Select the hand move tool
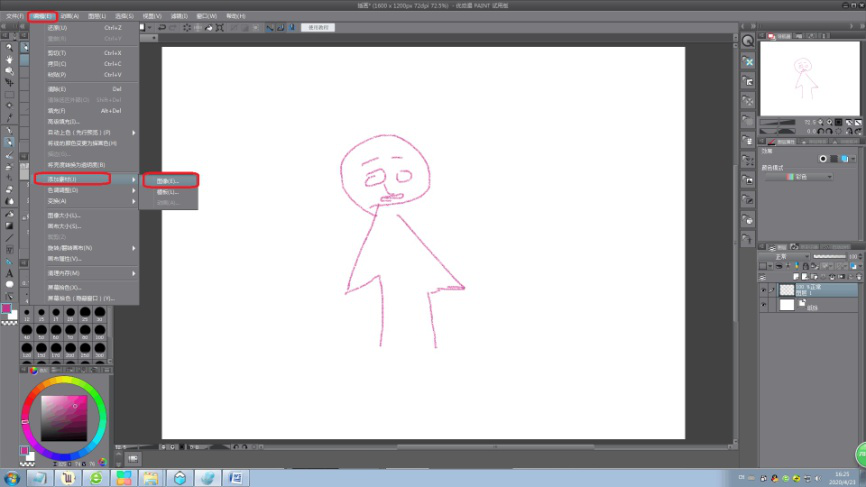The image size is (866, 487). (9, 58)
